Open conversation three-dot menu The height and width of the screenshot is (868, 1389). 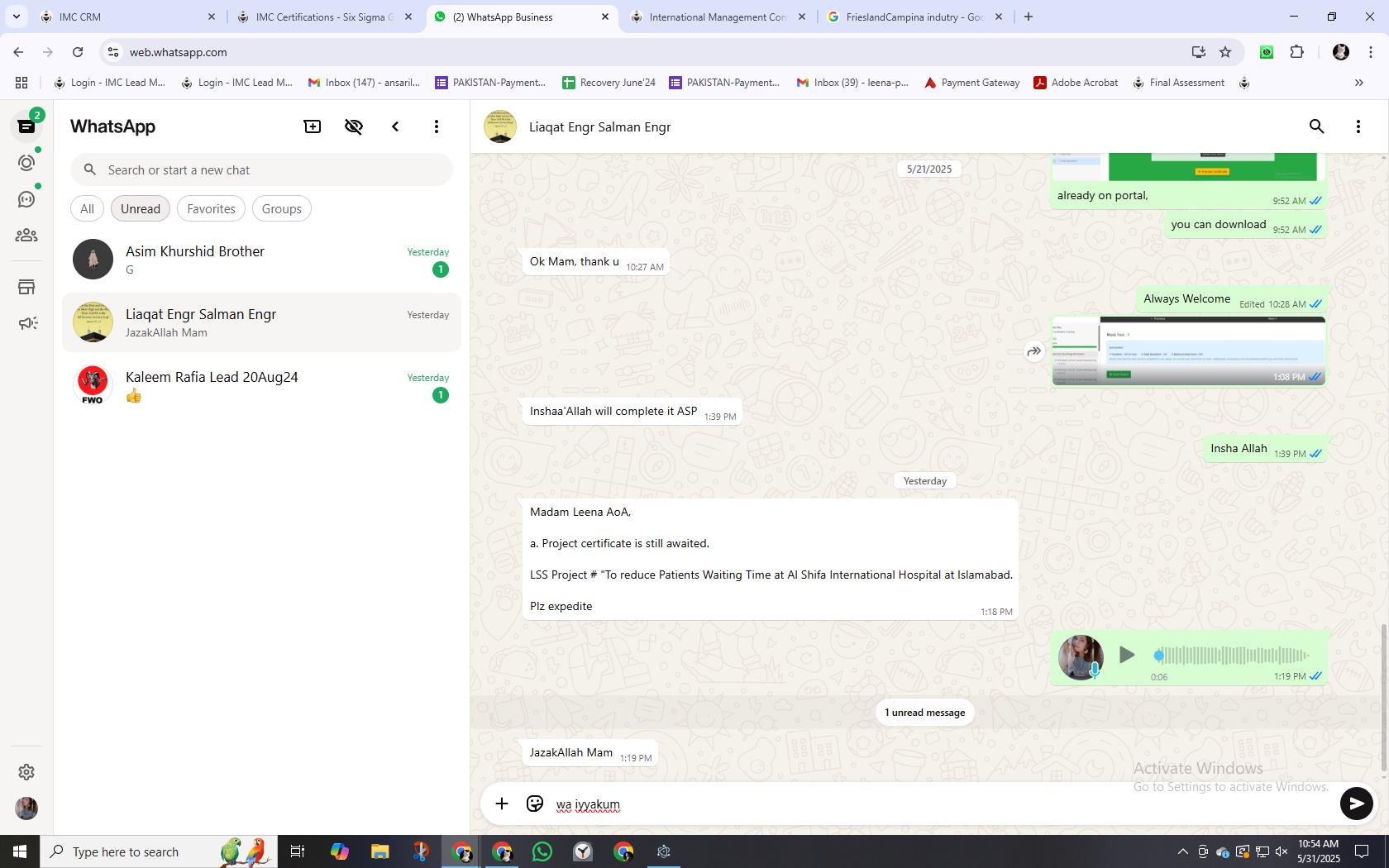1358,126
